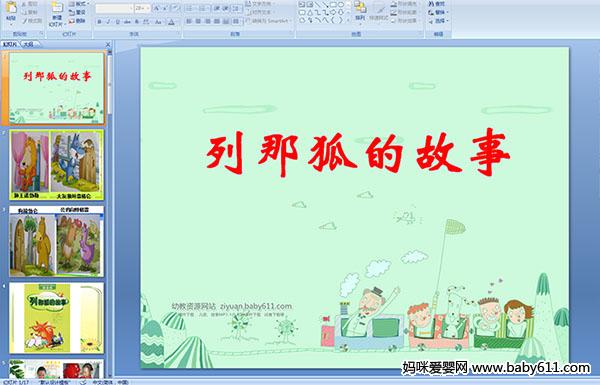
Task: Click the red title text 列那狐的故事
Action: 358,153
